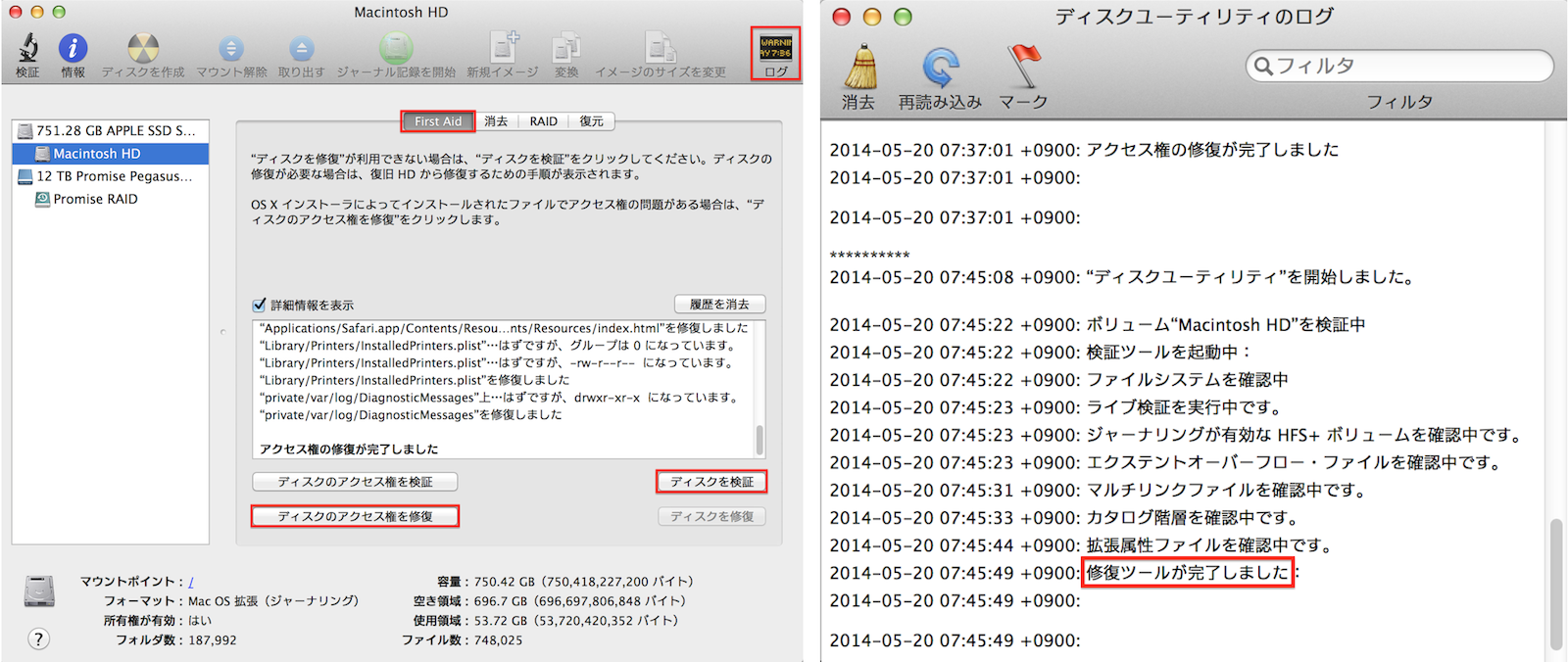This screenshot has width=1568, height=662.
Task: Click the ディスクのアクセス権を検証 button
Action: coord(355,482)
